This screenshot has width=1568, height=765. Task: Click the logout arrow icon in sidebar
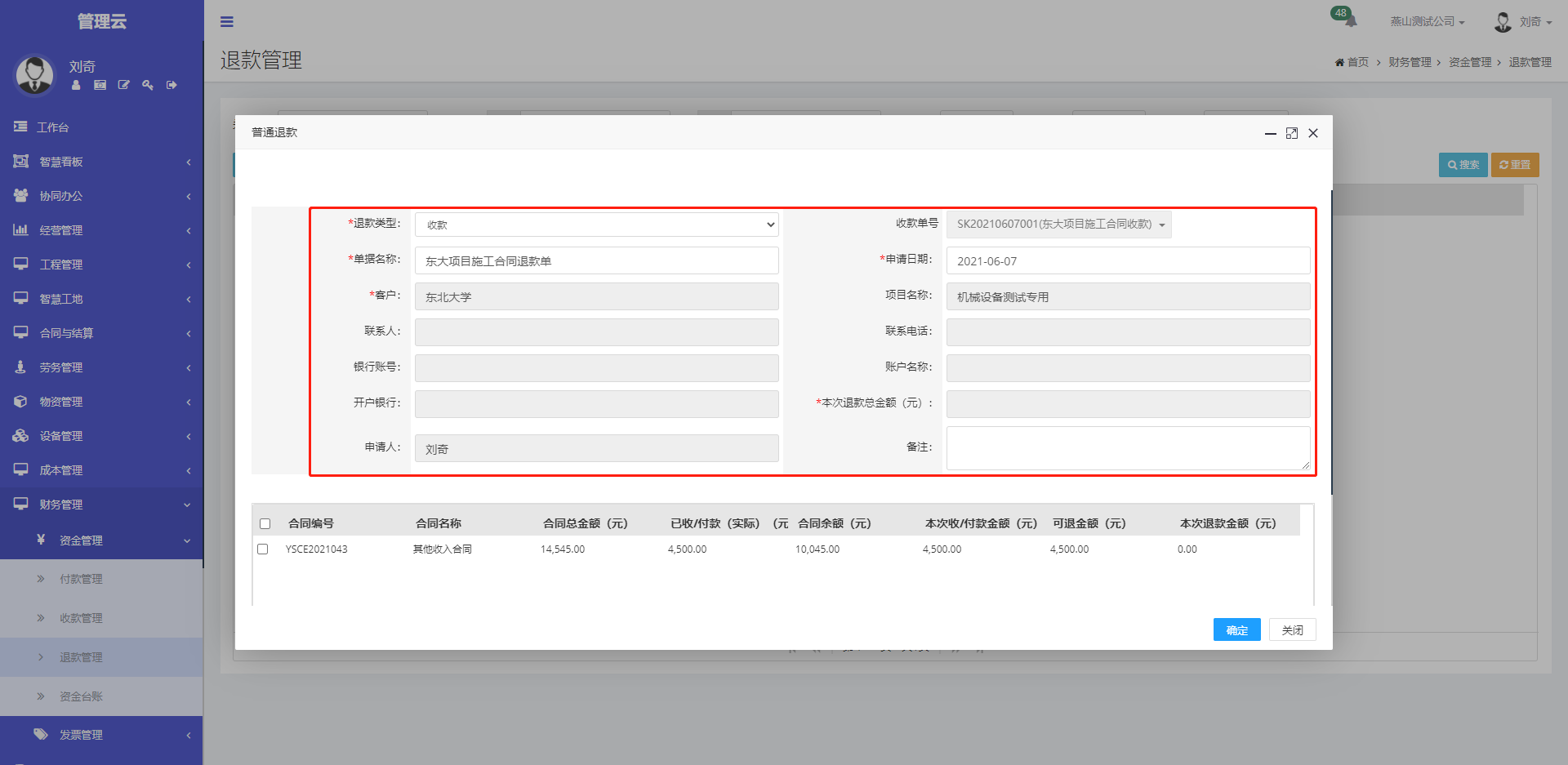[x=171, y=85]
